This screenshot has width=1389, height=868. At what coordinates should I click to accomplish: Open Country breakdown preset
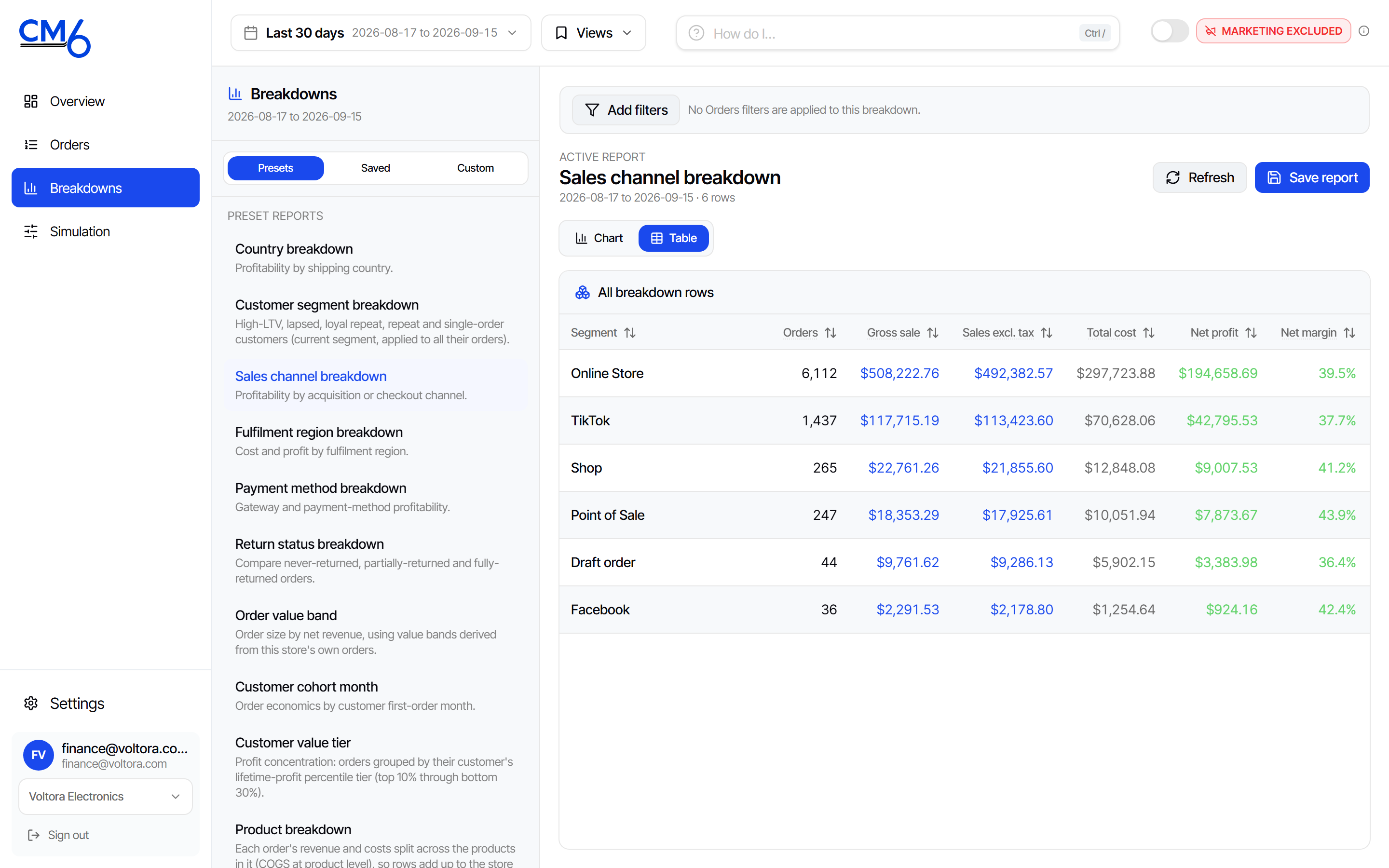point(375,258)
